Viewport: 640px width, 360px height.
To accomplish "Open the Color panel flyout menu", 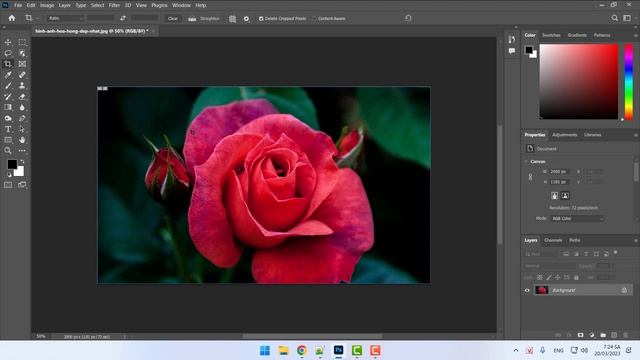I will (636, 36).
